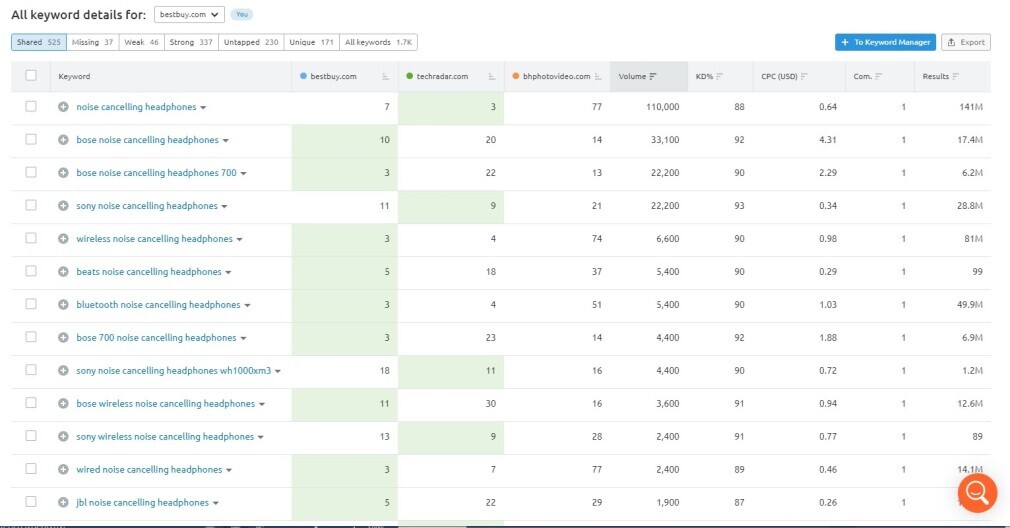Image resolution: width=1010 pixels, height=528 pixels.
Task: Export the keyword table
Action: click(x=966, y=42)
